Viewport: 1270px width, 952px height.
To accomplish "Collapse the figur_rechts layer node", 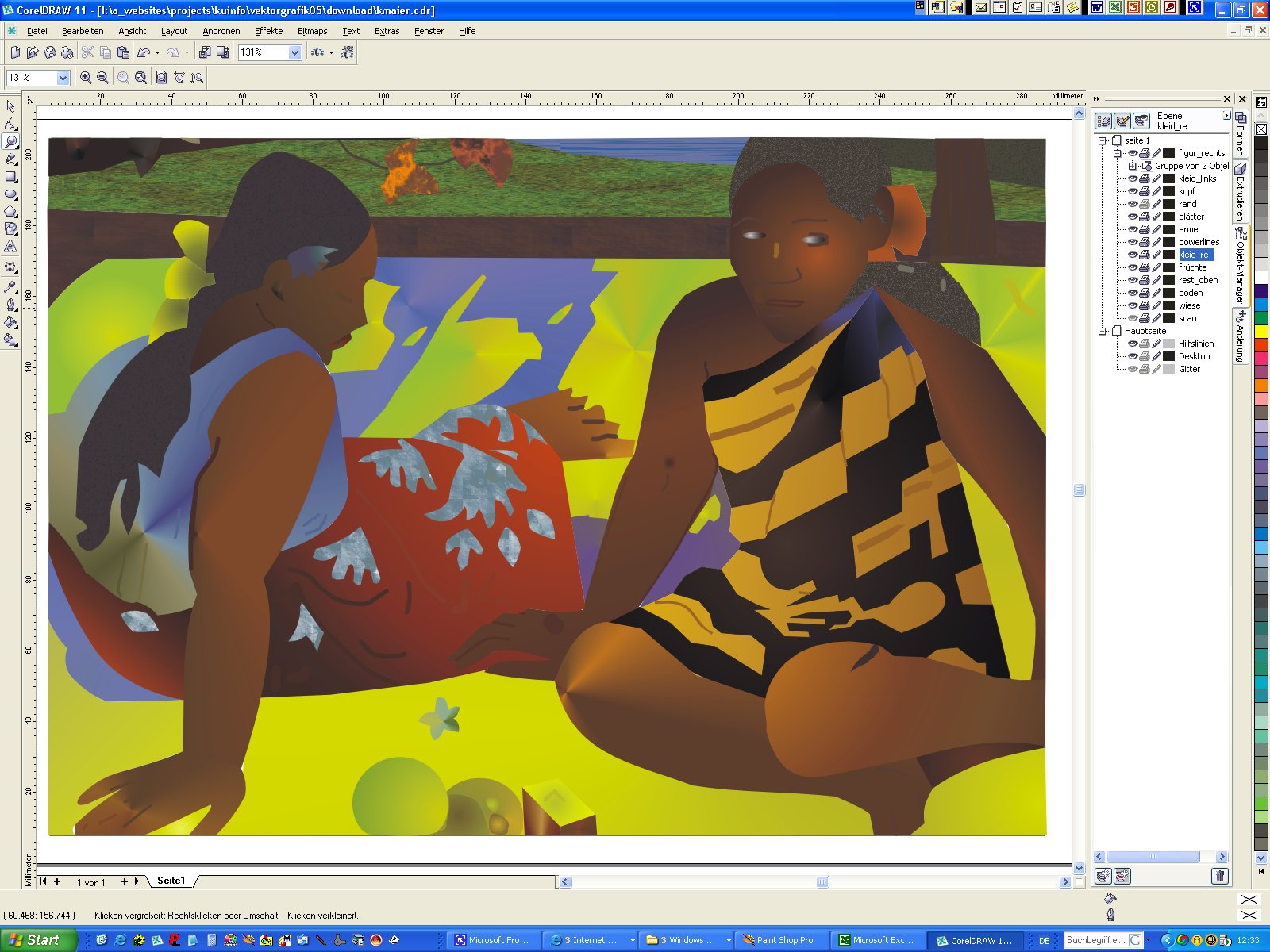I will tap(1117, 153).
